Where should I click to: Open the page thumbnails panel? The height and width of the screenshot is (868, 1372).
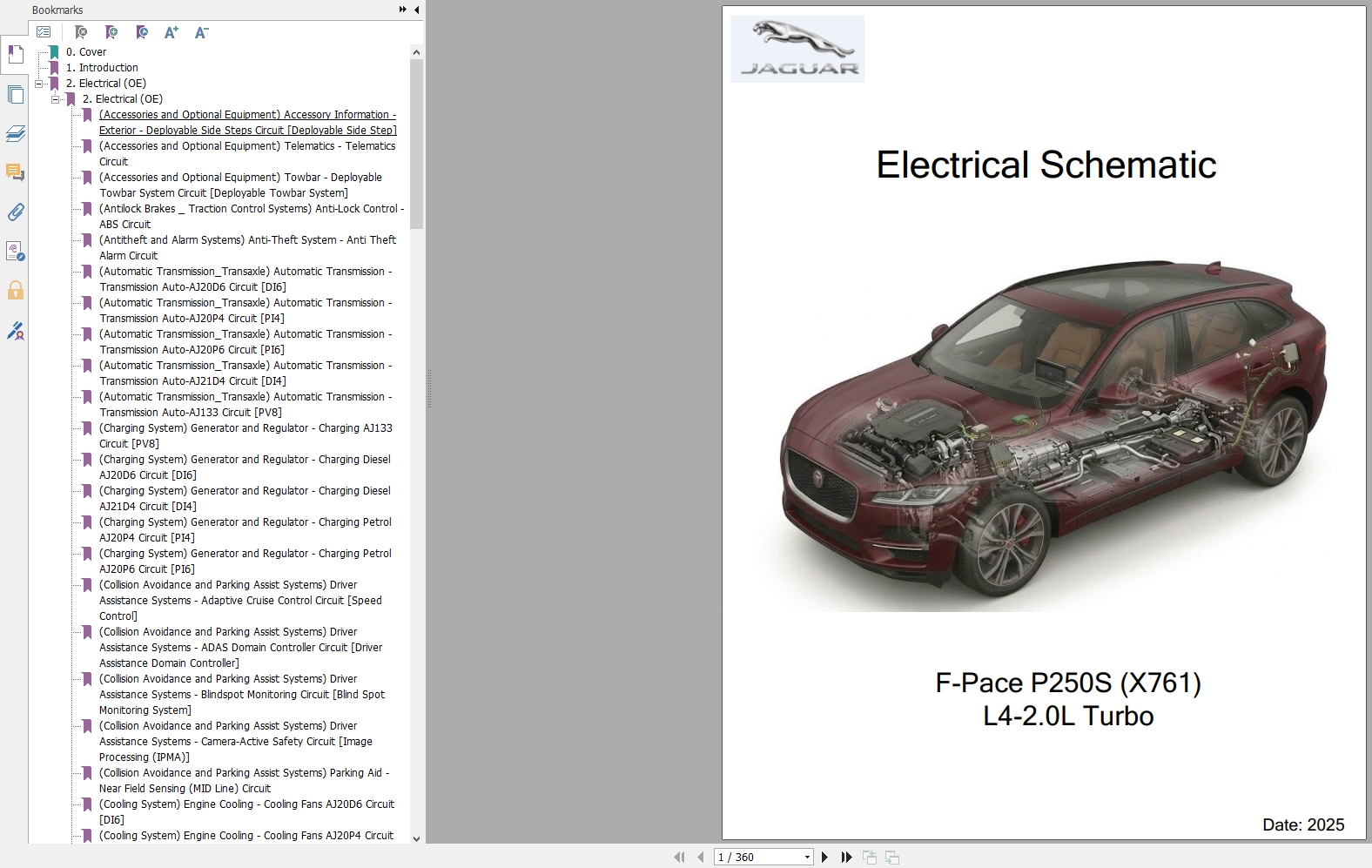(15, 94)
